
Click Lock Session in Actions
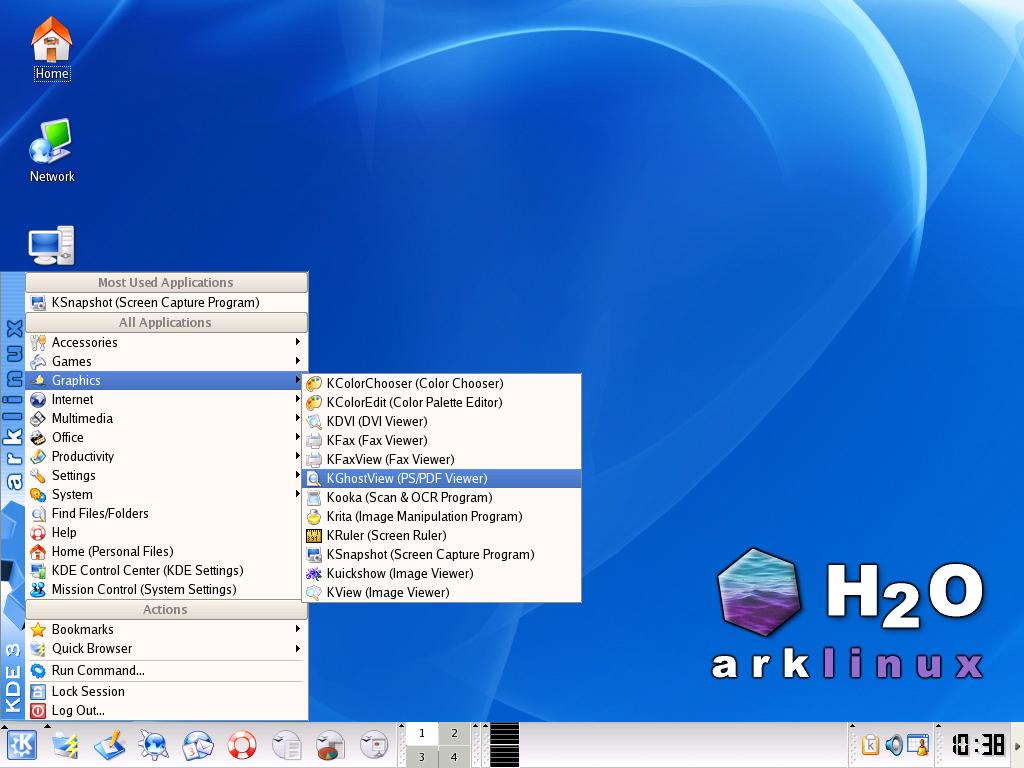coord(167,691)
